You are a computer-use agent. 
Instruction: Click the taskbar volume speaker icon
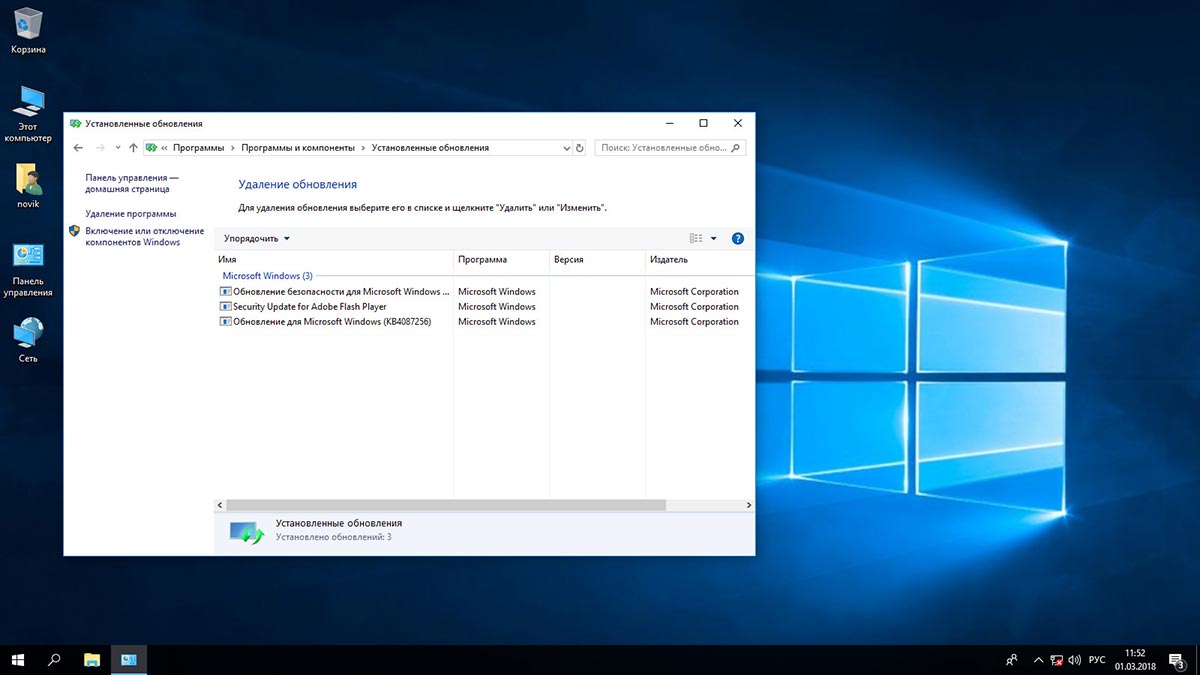pos(1074,660)
